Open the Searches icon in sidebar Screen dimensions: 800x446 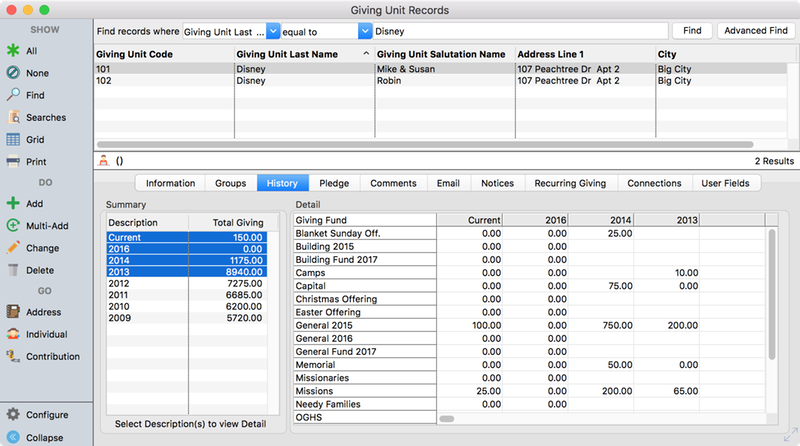tap(13, 117)
